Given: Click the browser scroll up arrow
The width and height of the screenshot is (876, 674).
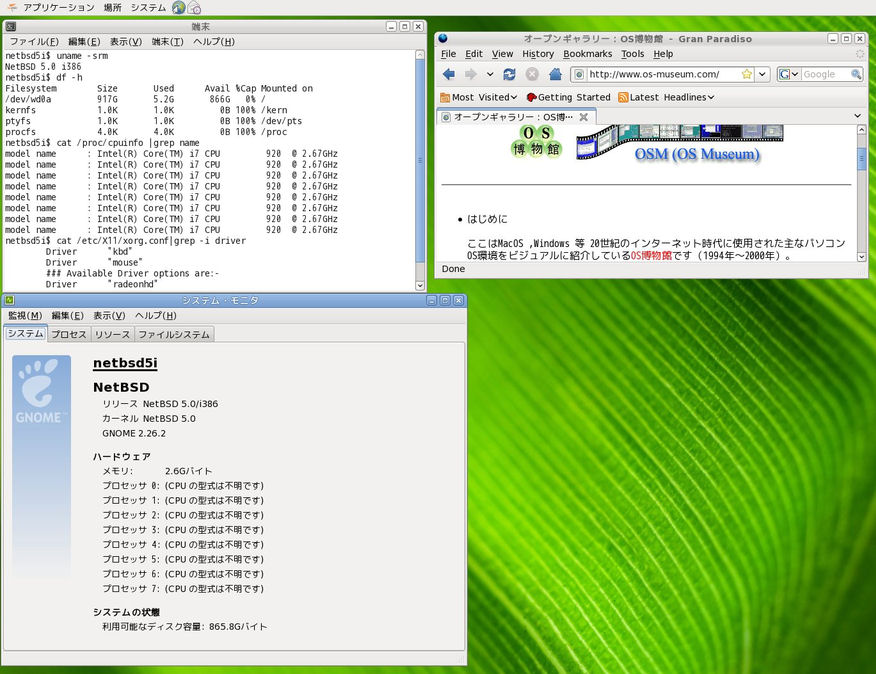Looking at the screenshot, I should (x=861, y=130).
